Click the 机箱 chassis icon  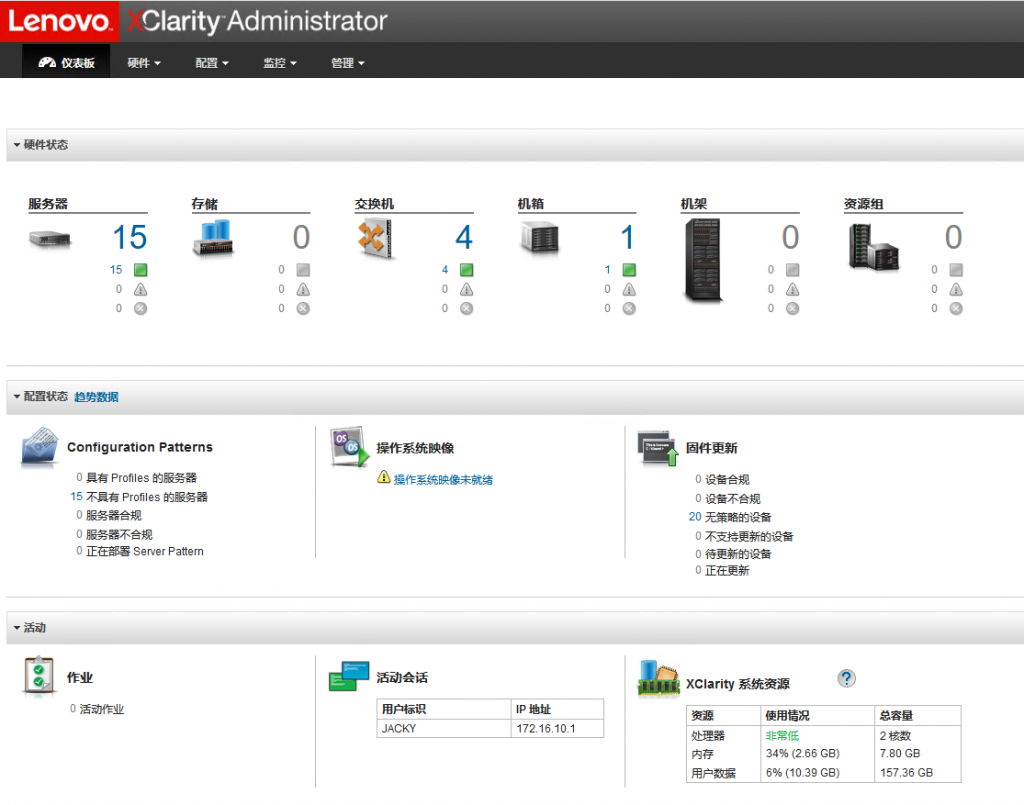[540, 237]
